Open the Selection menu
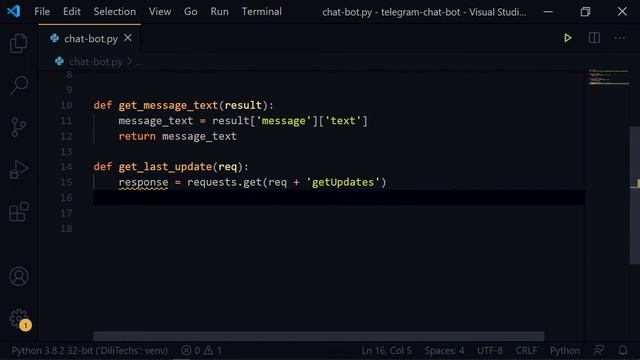 (115, 11)
